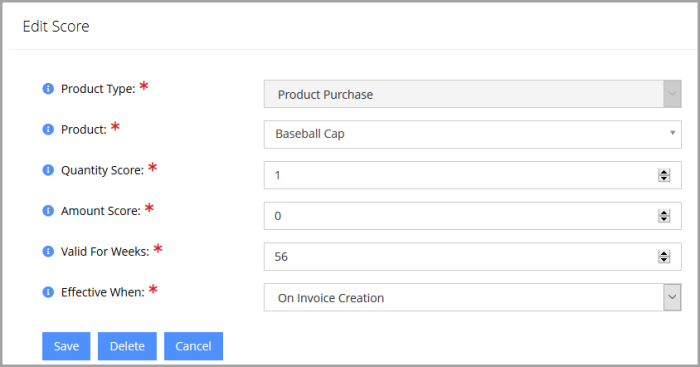This screenshot has width=700, height=367.
Task: Focus the Valid For Weeks field showing 56
Action: (472, 257)
